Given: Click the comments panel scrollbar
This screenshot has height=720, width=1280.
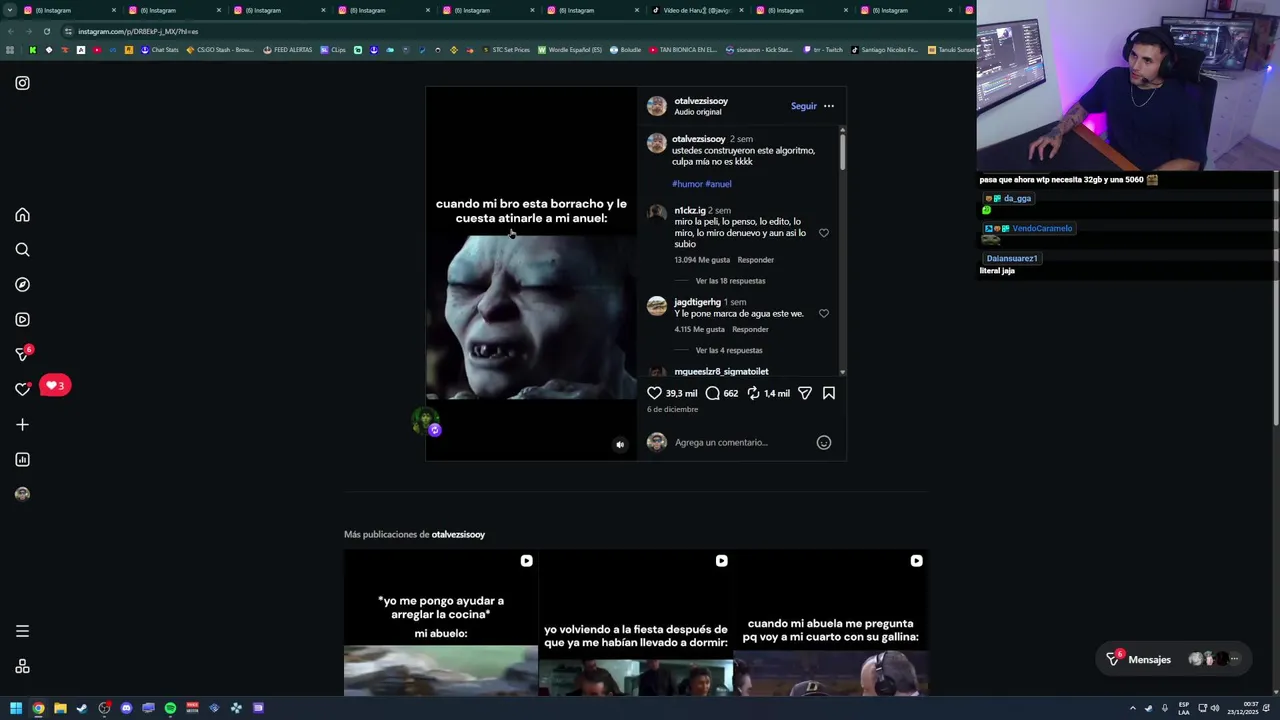Looking at the screenshot, I should (x=843, y=151).
